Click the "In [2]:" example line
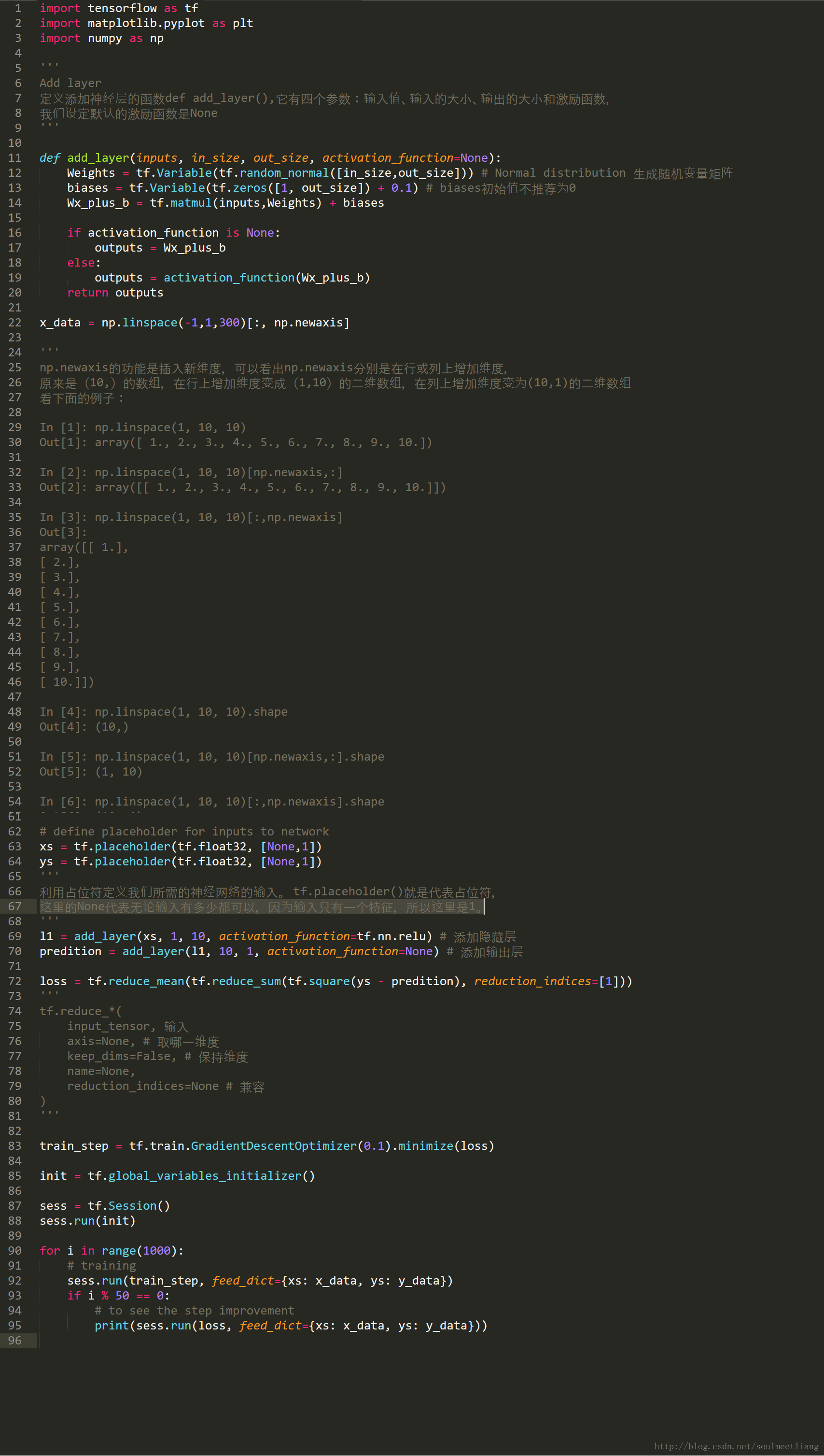Viewport: 824px width, 1456px height. pos(191,473)
